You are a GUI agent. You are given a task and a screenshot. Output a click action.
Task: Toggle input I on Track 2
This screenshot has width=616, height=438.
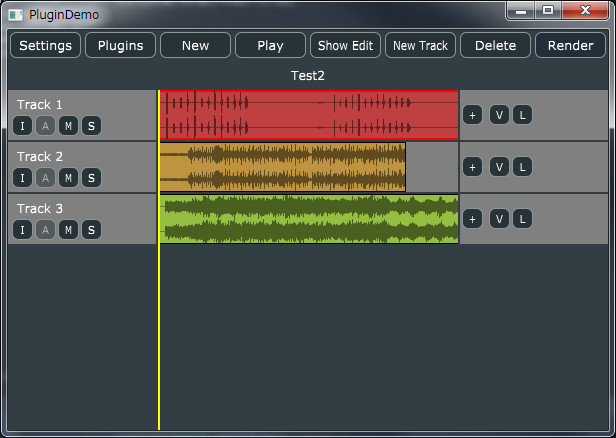point(22,178)
